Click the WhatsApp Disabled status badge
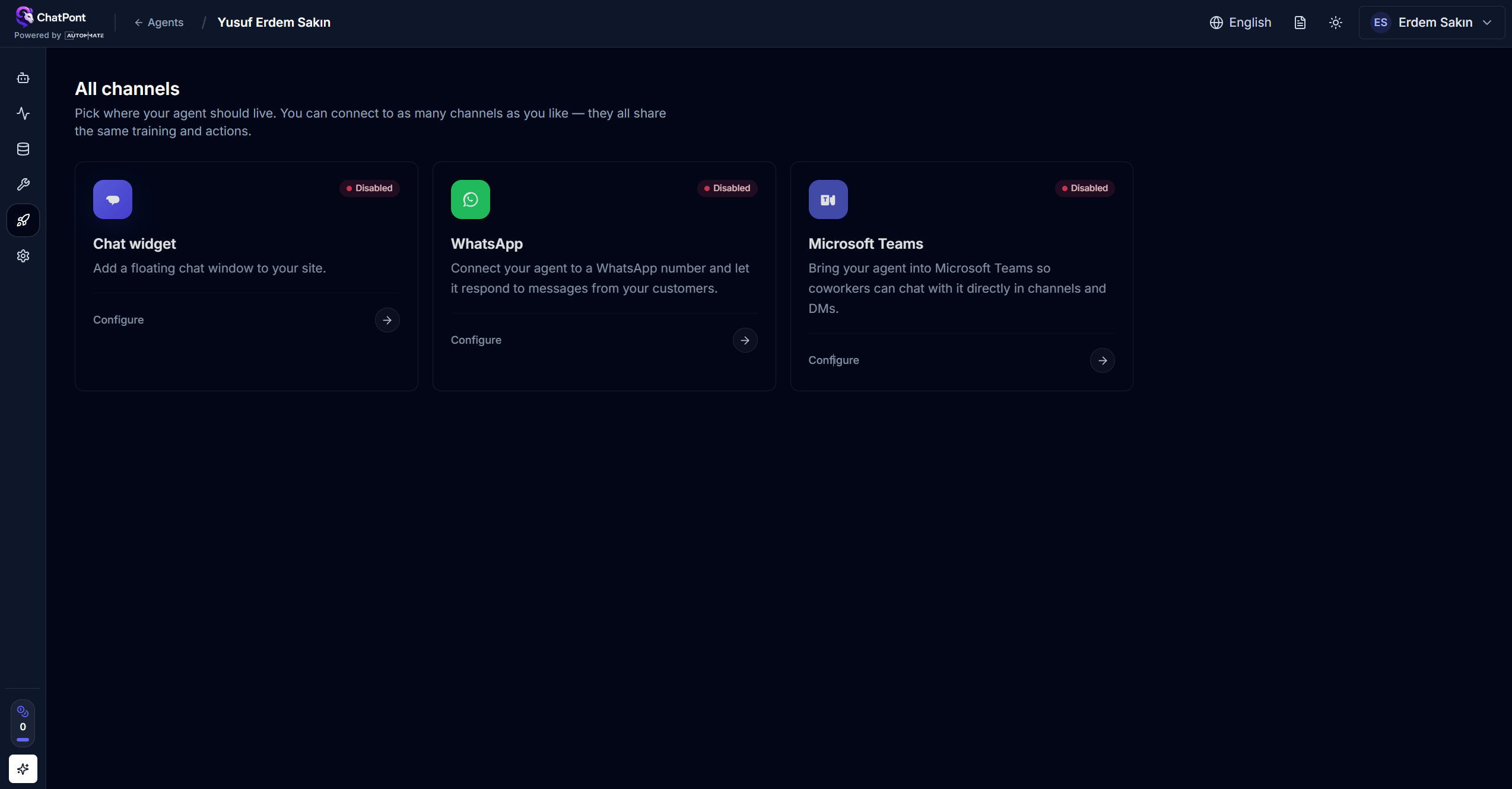This screenshot has width=1512, height=789. [x=727, y=188]
